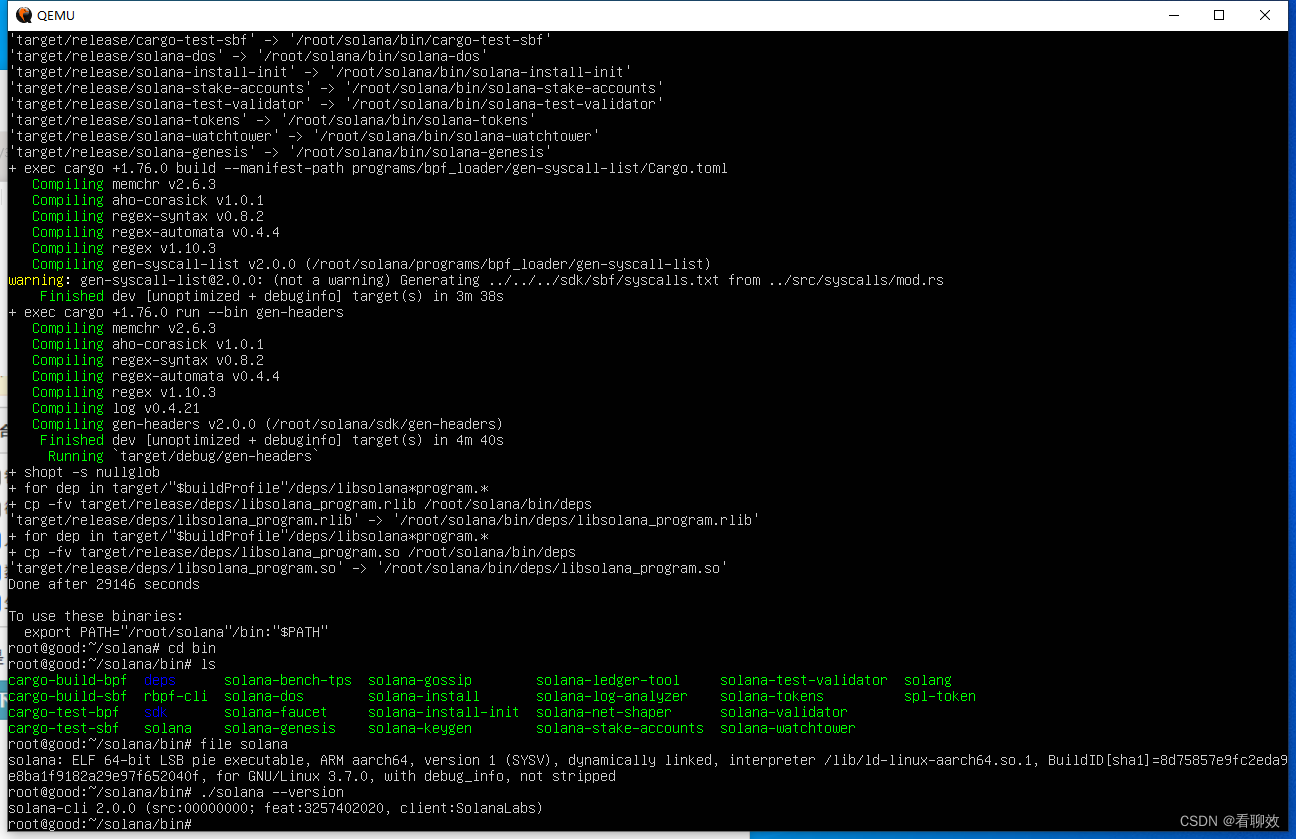This screenshot has width=1296, height=839.
Task: Click 'solana-keygen' in ls output
Action: click(420, 728)
